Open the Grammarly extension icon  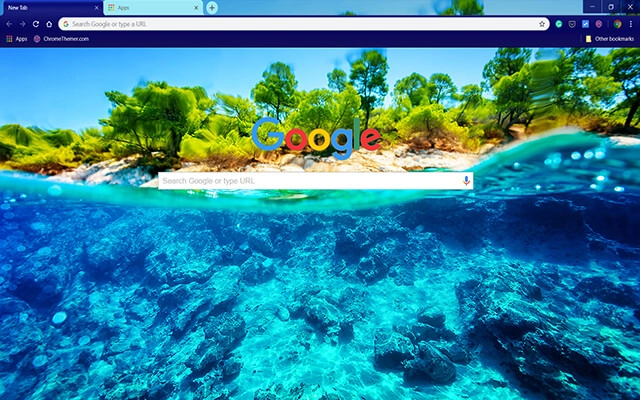(x=559, y=24)
